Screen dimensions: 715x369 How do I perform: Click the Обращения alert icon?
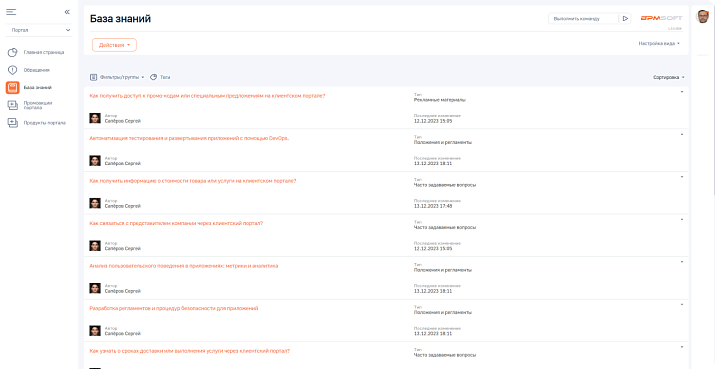(13, 70)
